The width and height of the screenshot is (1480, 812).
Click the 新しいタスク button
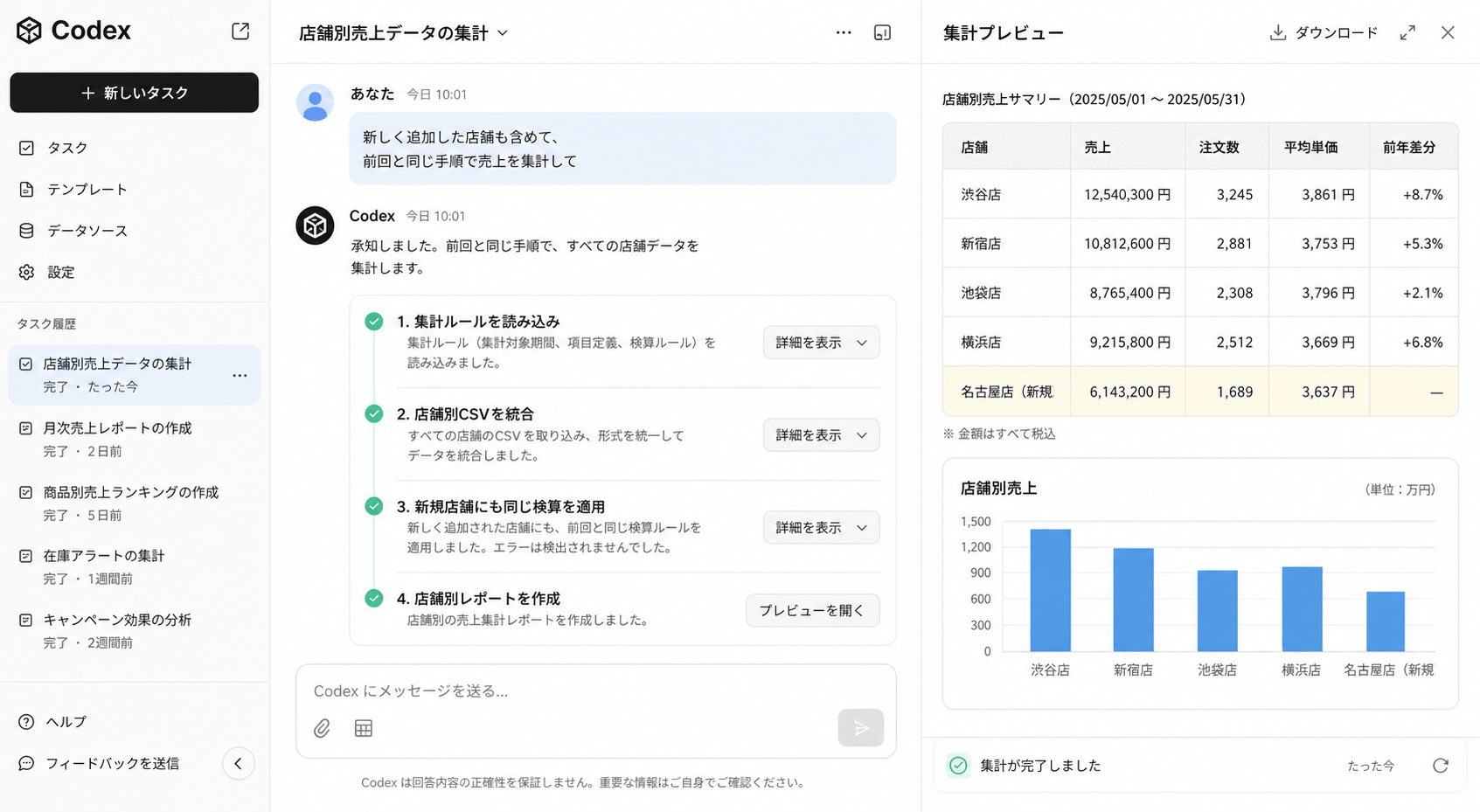click(135, 93)
